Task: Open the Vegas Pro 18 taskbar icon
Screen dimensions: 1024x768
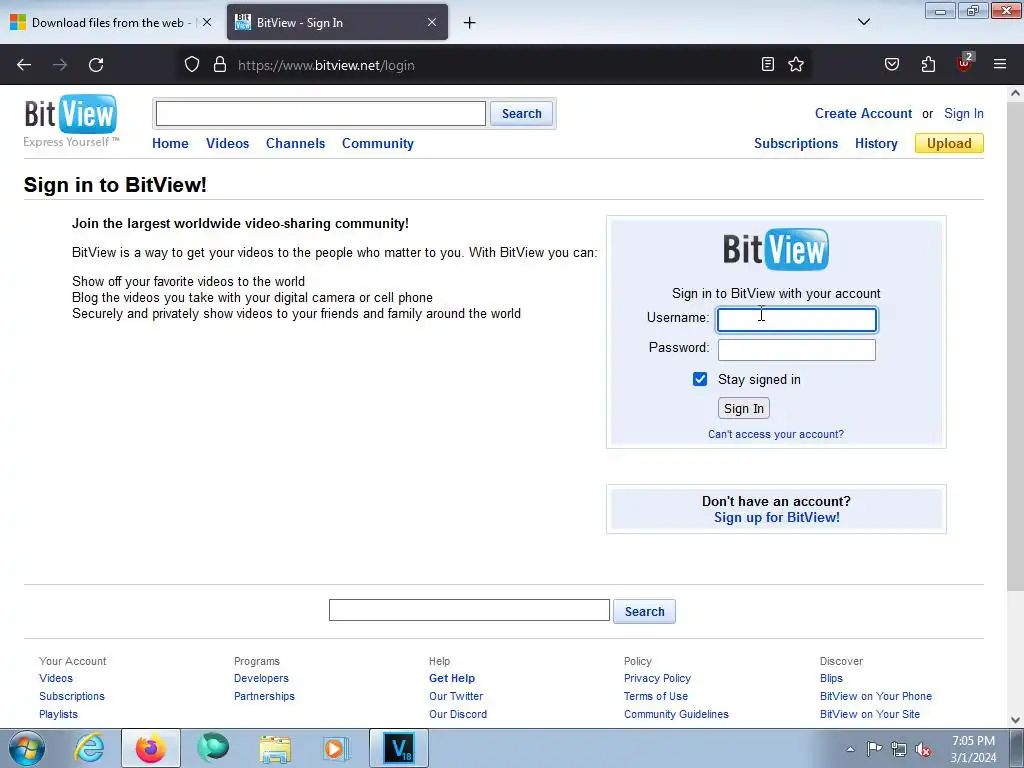Action: [399, 748]
